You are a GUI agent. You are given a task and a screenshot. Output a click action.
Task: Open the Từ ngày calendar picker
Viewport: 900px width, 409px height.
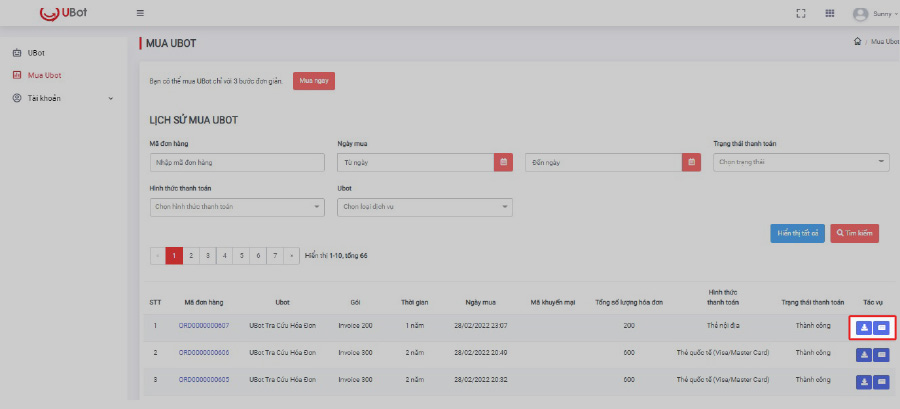[x=503, y=162]
